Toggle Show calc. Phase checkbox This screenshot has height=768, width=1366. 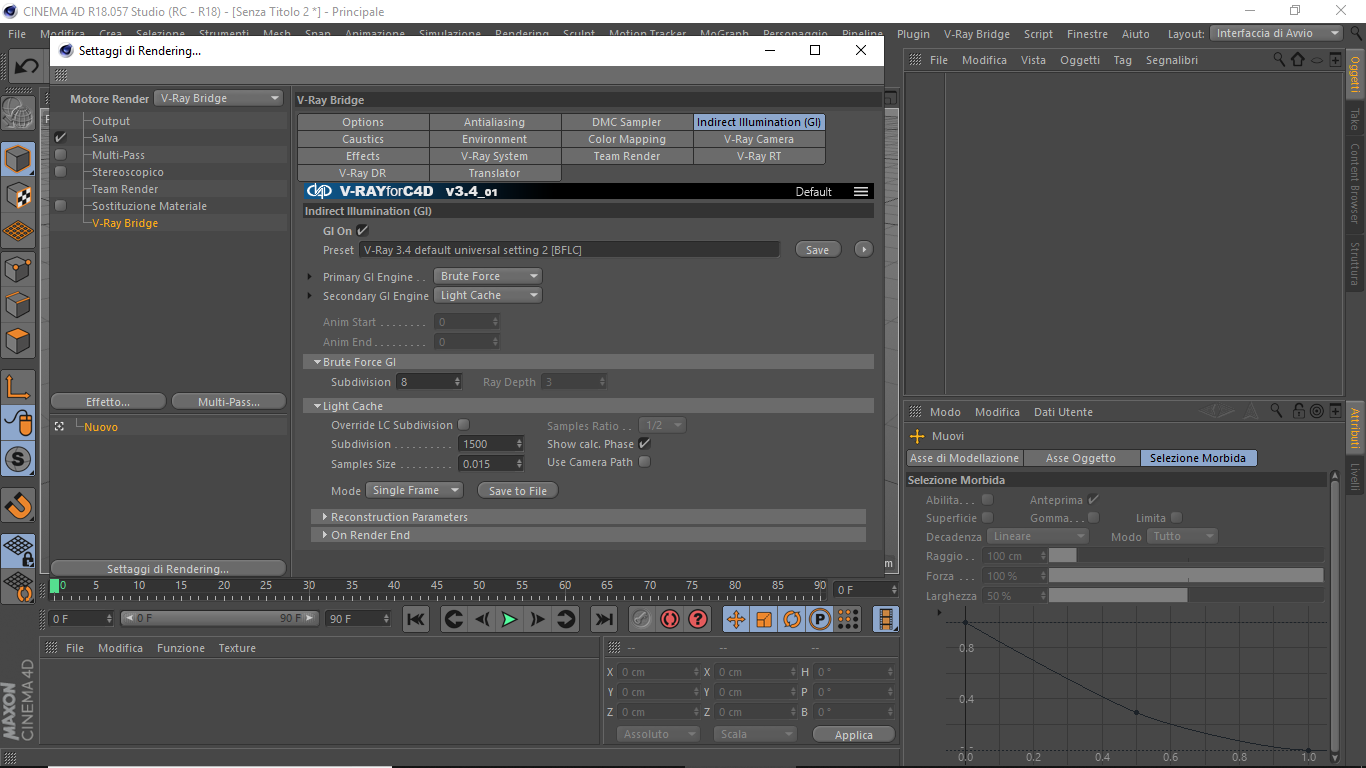[x=644, y=443]
